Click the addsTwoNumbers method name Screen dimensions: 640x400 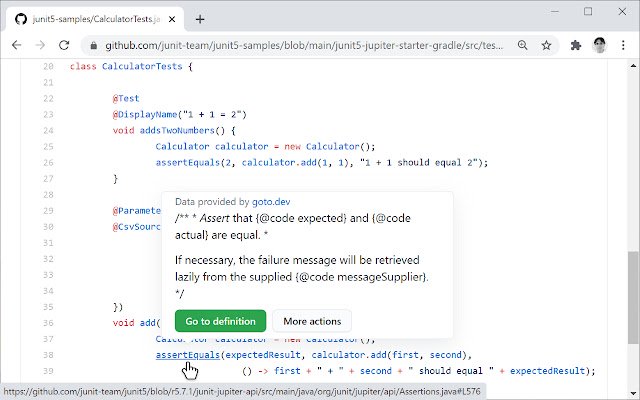click(x=177, y=131)
